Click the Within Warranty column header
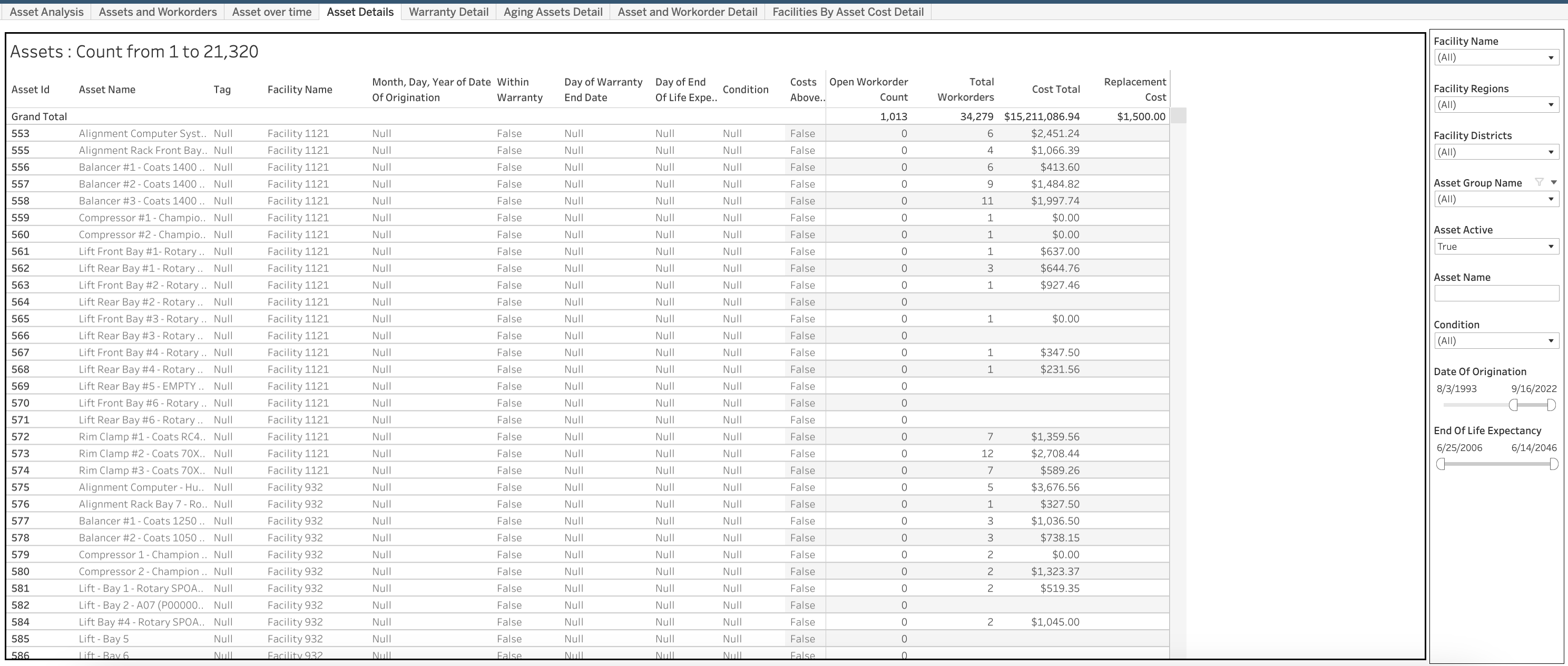 [519, 90]
